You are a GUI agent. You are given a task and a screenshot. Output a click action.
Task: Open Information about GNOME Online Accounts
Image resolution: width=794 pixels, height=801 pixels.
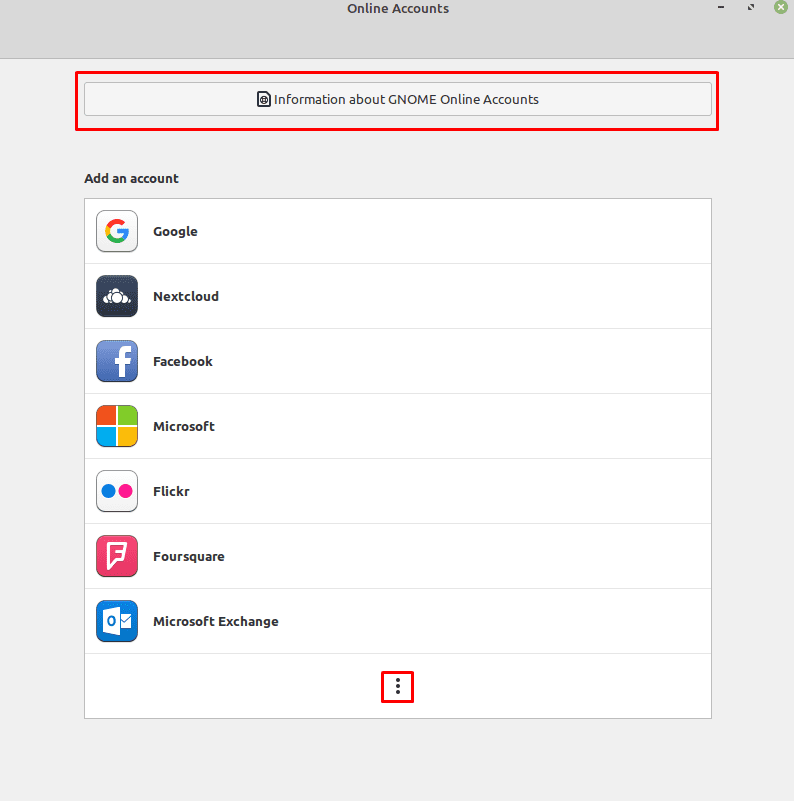click(x=398, y=99)
